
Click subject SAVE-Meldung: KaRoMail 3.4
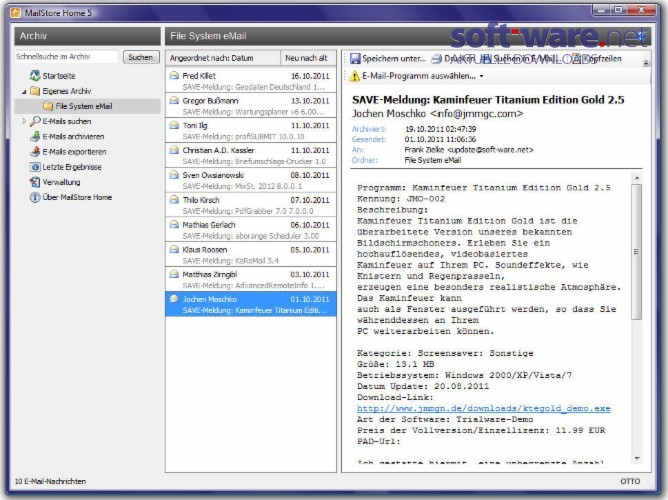coord(230,261)
